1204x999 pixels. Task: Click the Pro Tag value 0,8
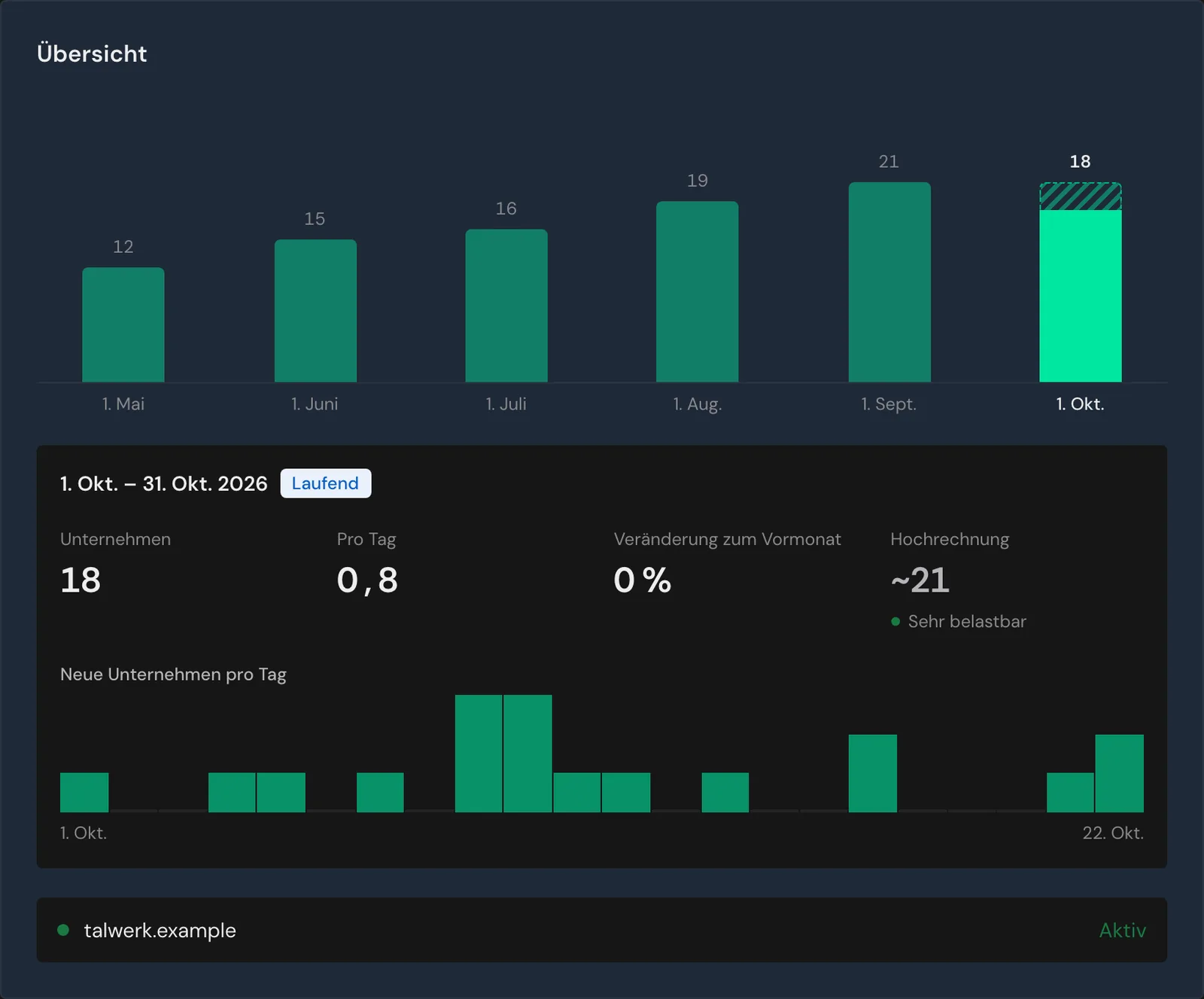pos(367,580)
